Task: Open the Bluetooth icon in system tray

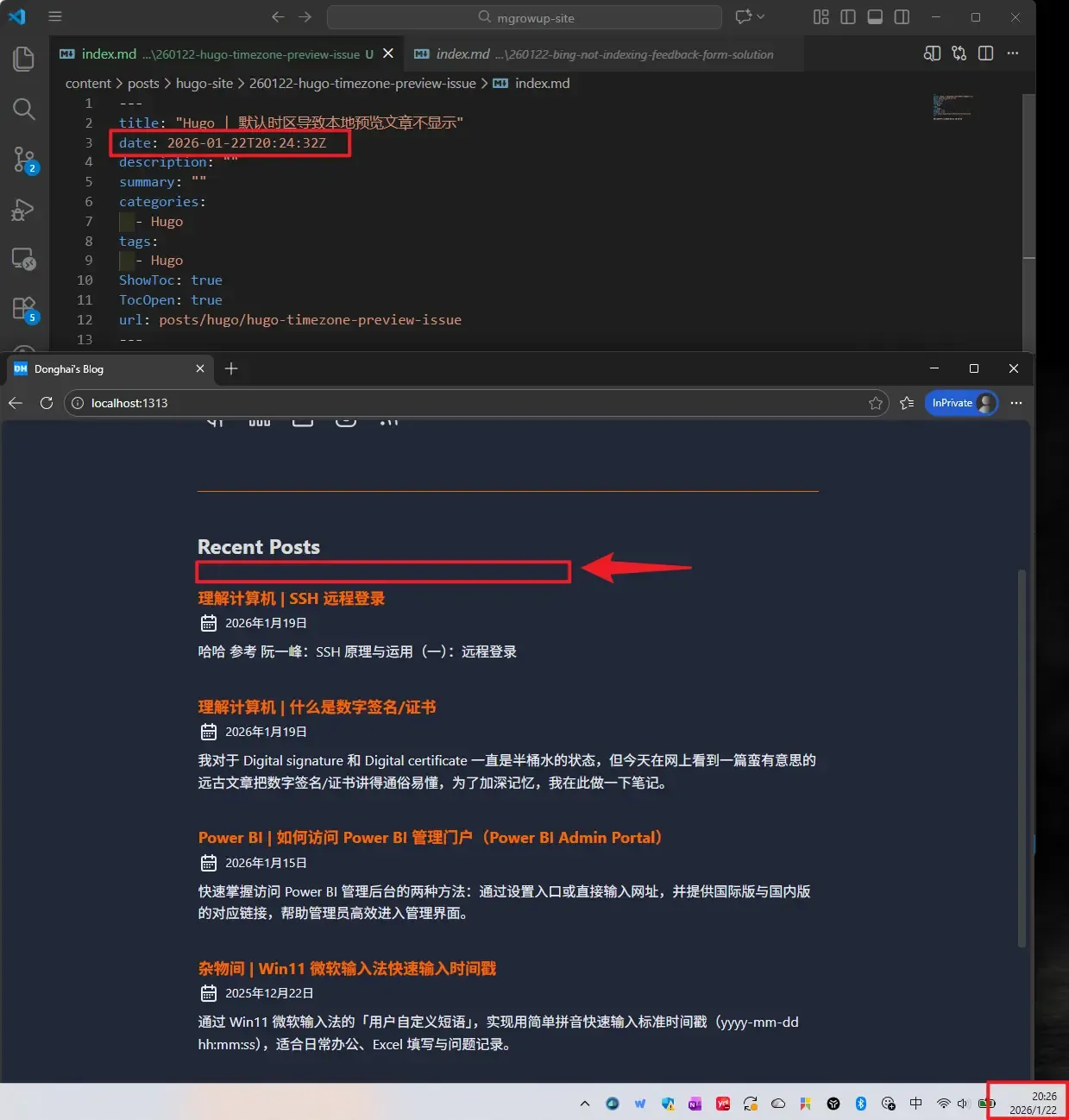Action: pos(861,1104)
